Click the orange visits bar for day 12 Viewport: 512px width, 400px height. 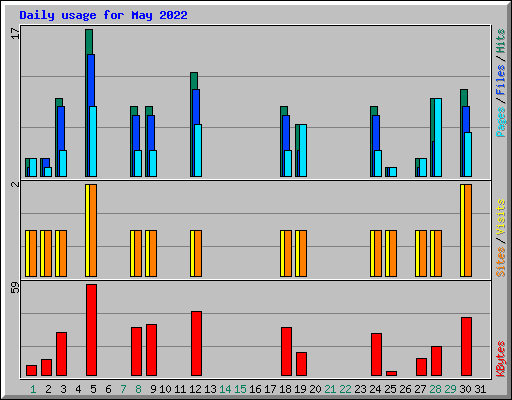pyautogui.click(x=198, y=253)
